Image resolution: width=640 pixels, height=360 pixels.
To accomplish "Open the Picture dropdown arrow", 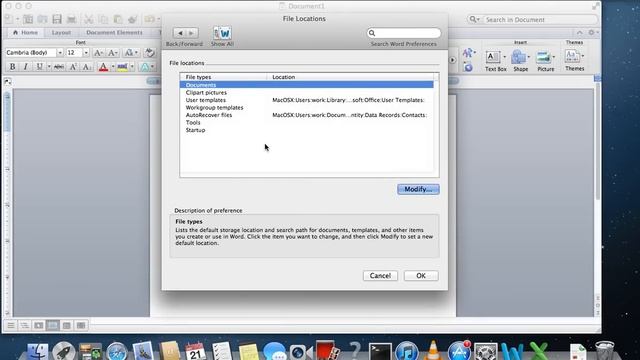I will (x=554, y=57).
